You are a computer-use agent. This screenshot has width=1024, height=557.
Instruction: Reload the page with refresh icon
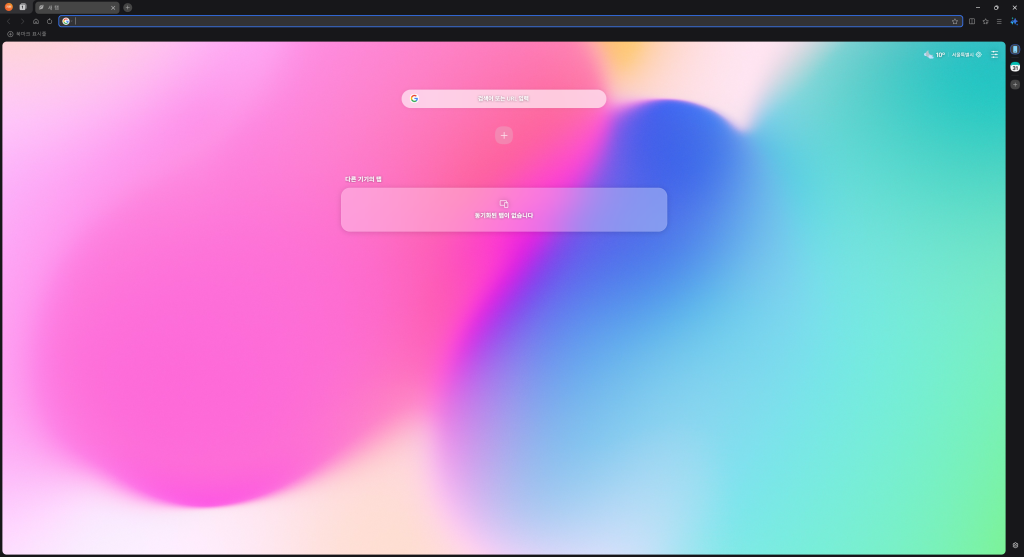click(49, 21)
